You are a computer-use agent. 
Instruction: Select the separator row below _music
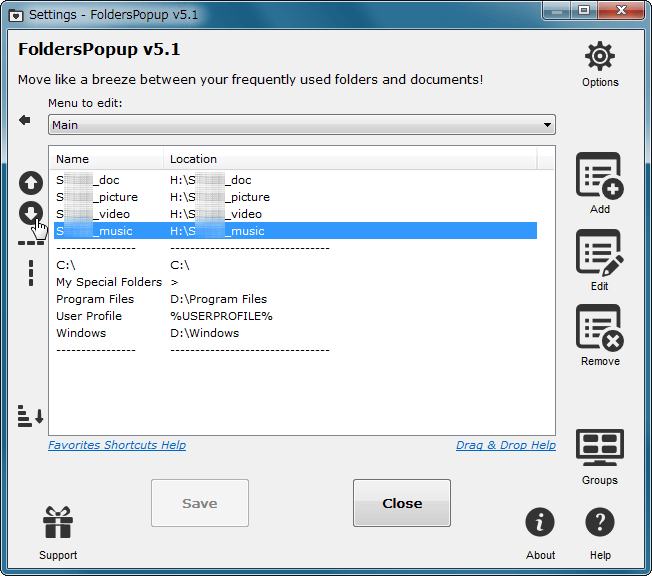pos(295,248)
